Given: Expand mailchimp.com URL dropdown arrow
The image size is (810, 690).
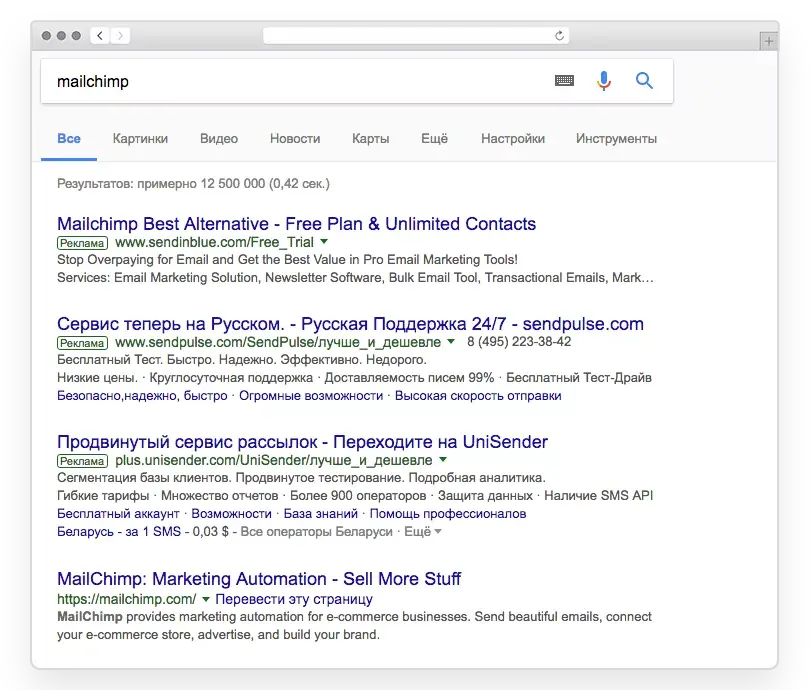Looking at the screenshot, I should click(206, 599).
